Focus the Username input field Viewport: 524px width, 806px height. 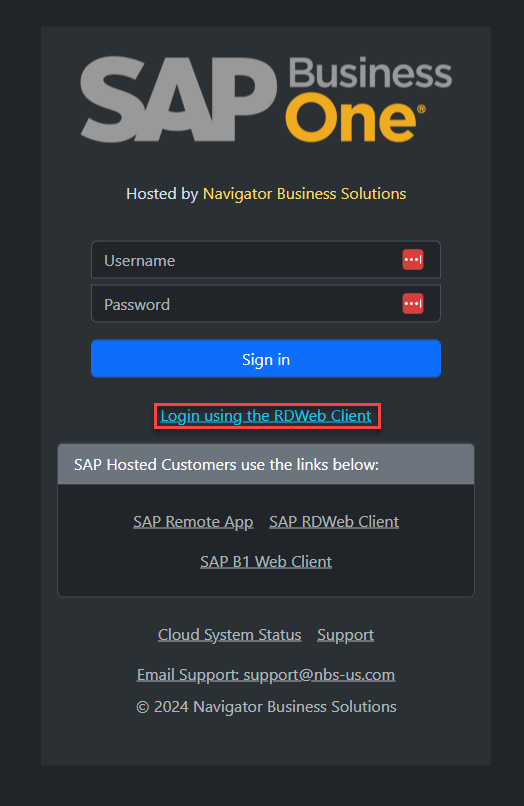pos(266,260)
